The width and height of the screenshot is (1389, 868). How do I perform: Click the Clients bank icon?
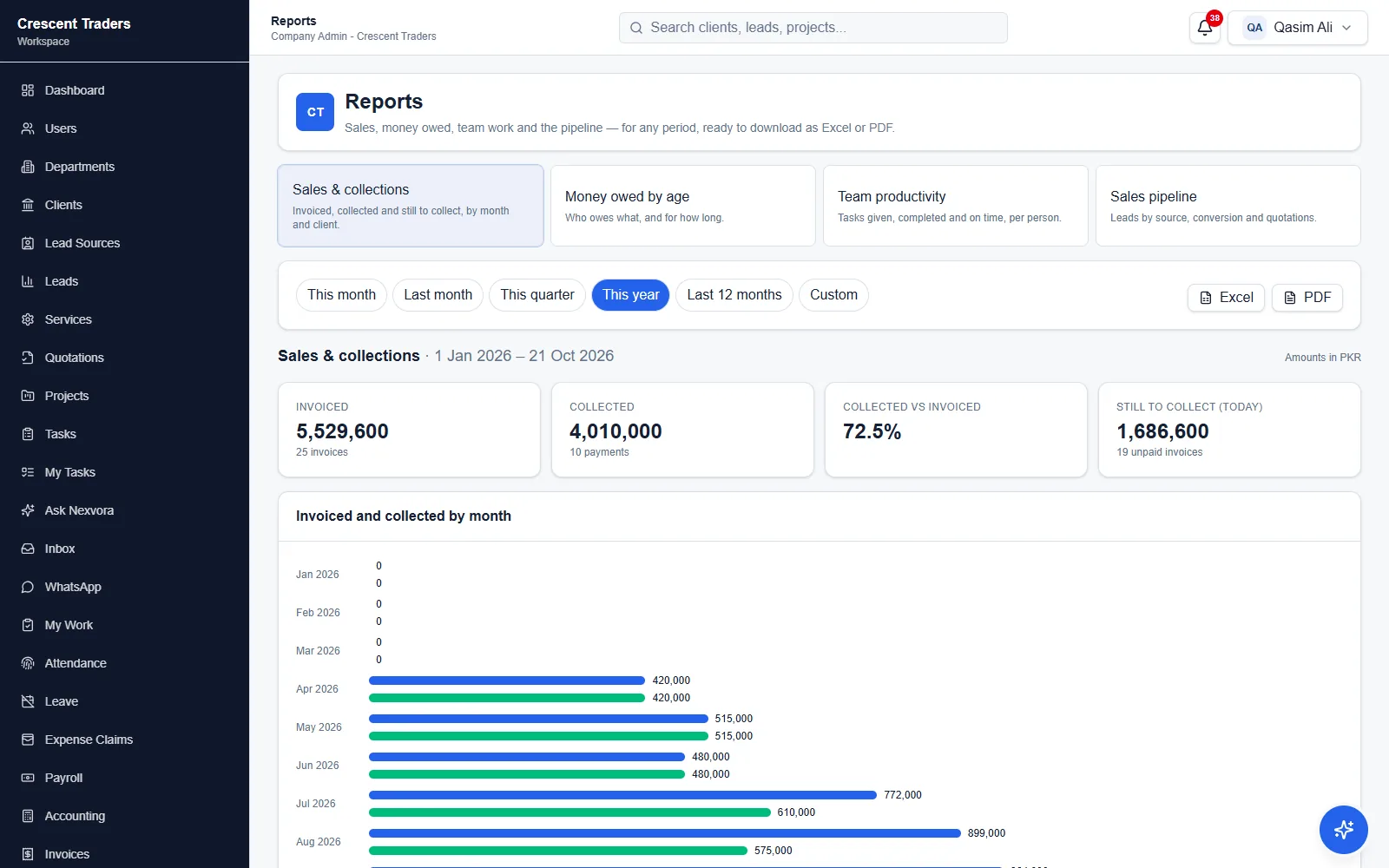28,205
